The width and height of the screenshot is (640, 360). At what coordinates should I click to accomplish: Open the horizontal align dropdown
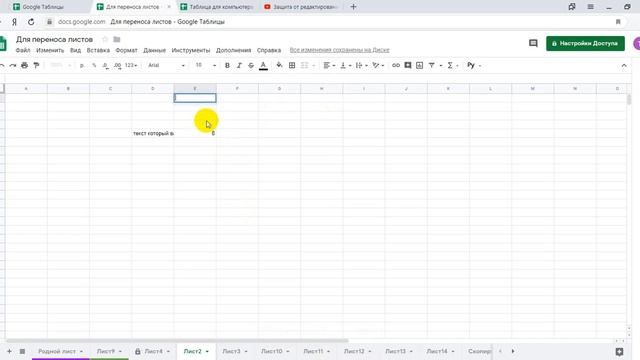click(x=329, y=65)
